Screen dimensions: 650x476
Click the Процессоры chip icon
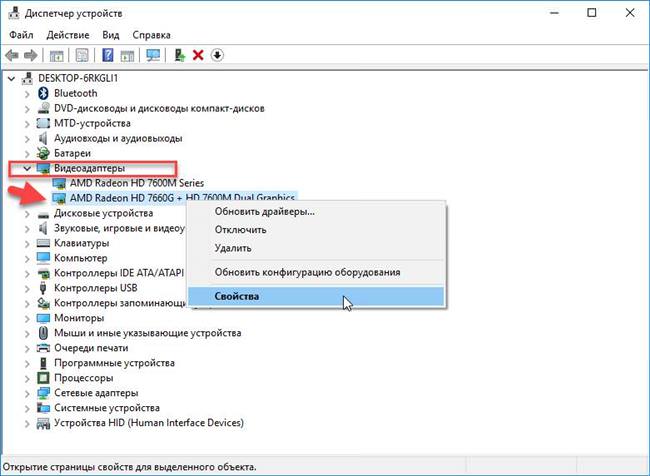(43, 378)
